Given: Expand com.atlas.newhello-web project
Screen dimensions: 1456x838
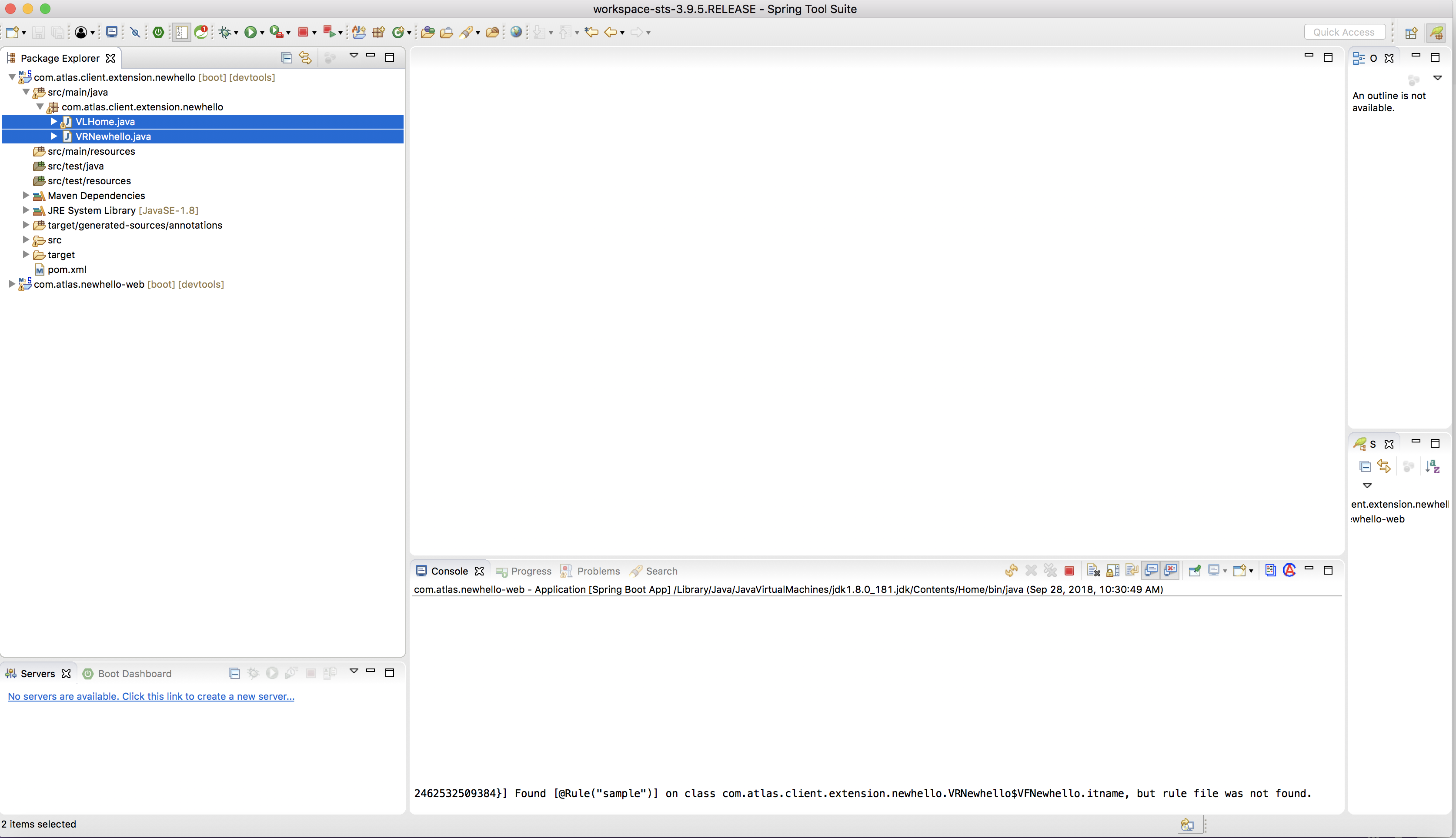Looking at the screenshot, I should [x=11, y=284].
